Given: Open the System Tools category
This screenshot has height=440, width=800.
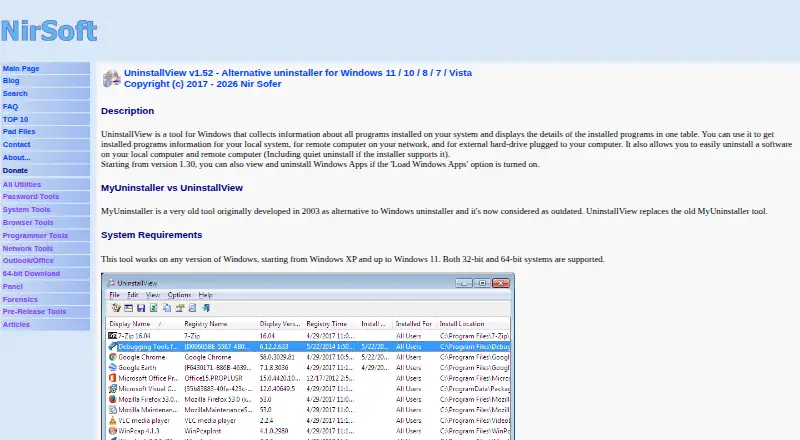Looking at the screenshot, I should 27,209.
